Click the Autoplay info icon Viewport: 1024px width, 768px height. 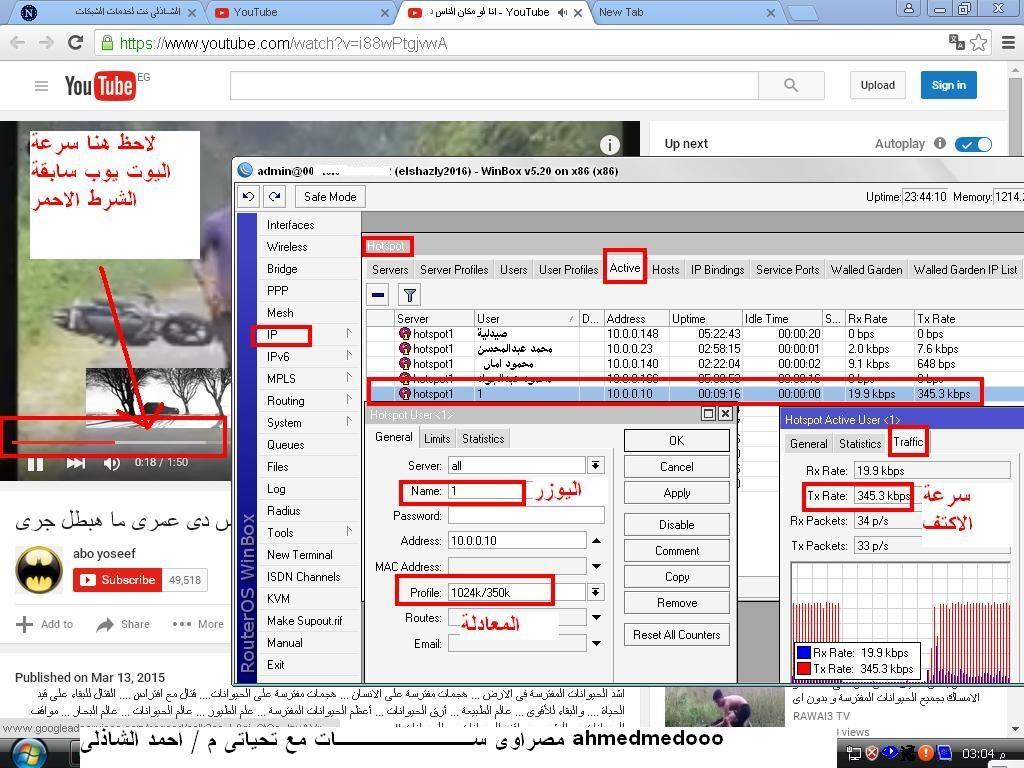click(x=940, y=143)
